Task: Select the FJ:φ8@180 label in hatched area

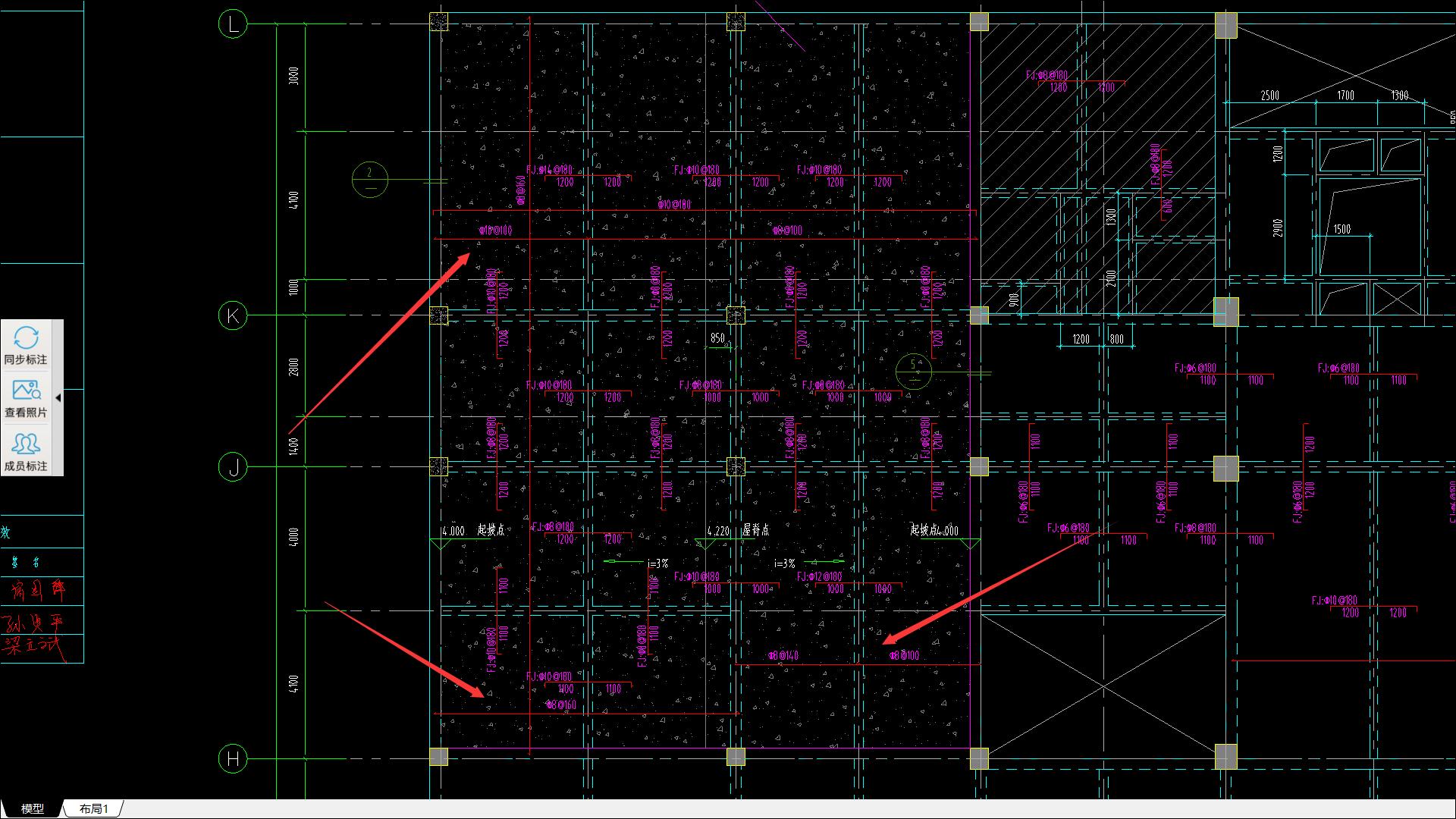Action: click(1046, 76)
